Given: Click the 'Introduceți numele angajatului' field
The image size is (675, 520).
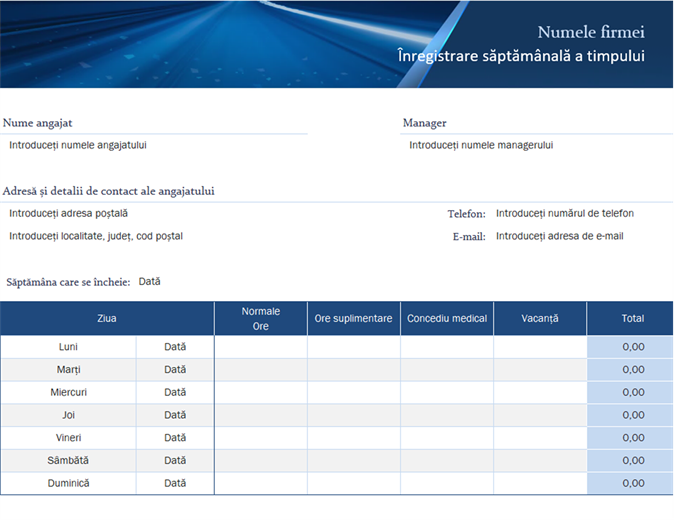Looking at the screenshot, I should pyautogui.click(x=78, y=145).
